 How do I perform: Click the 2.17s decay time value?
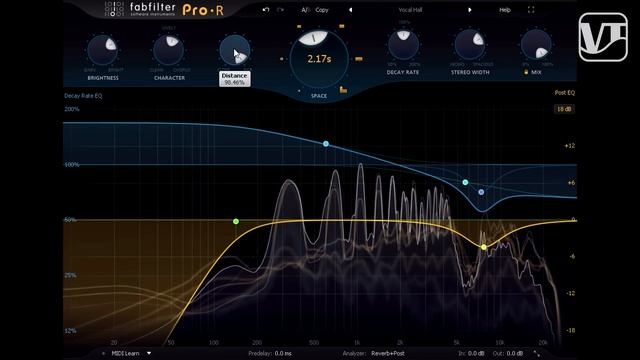click(319, 59)
